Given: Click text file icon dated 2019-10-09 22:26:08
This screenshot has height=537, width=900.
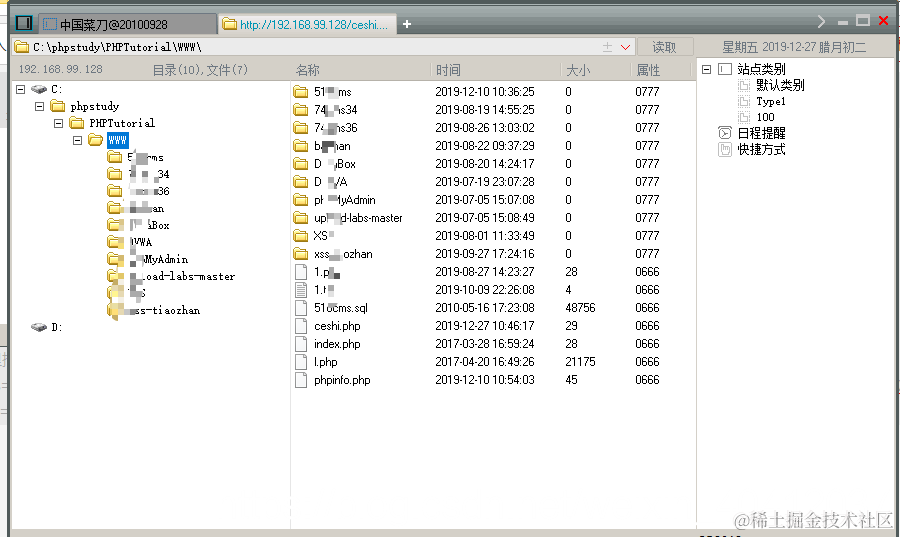Looking at the screenshot, I should tap(301, 290).
